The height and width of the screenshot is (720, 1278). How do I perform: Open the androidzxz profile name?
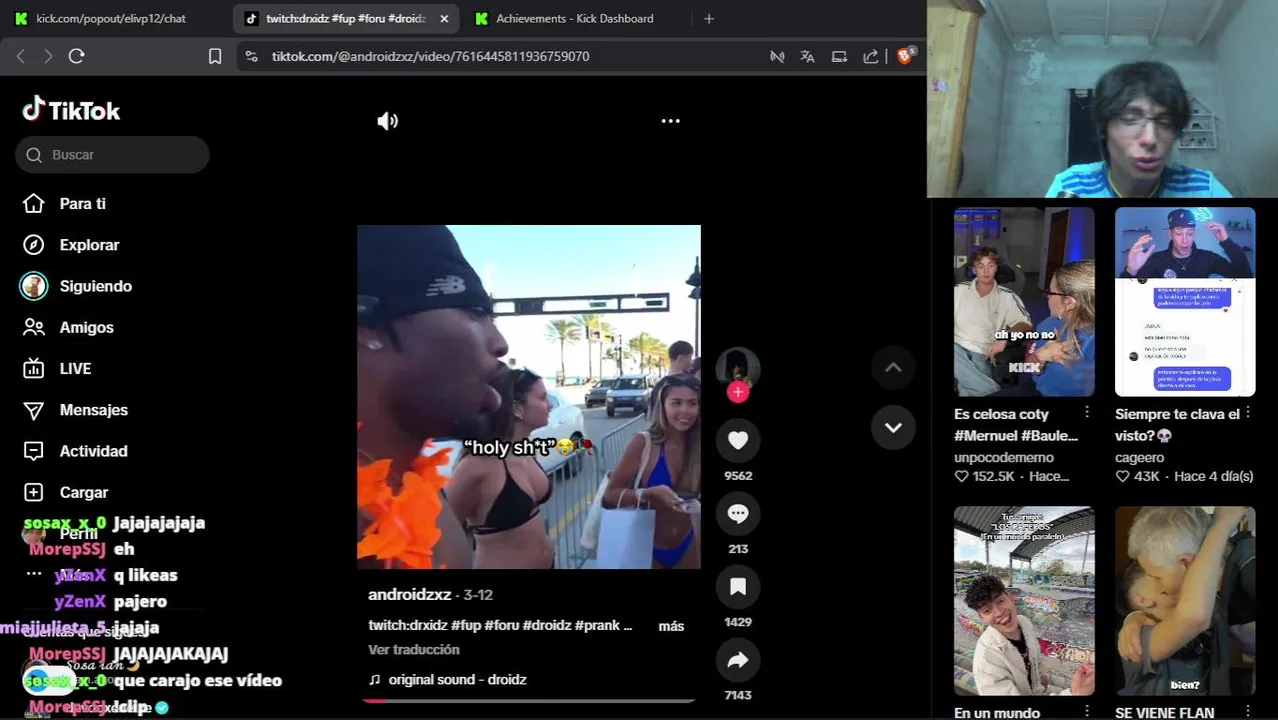point(410,594)
